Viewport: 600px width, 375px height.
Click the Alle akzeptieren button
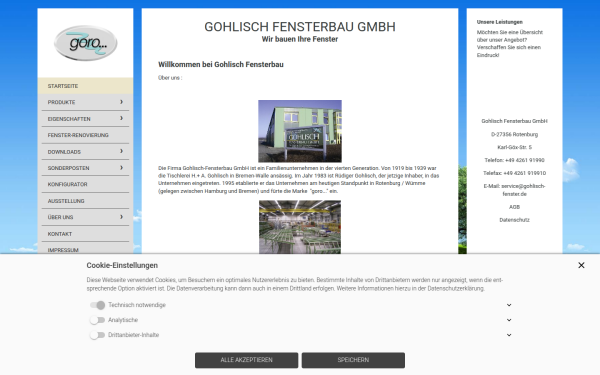point(246,360)
